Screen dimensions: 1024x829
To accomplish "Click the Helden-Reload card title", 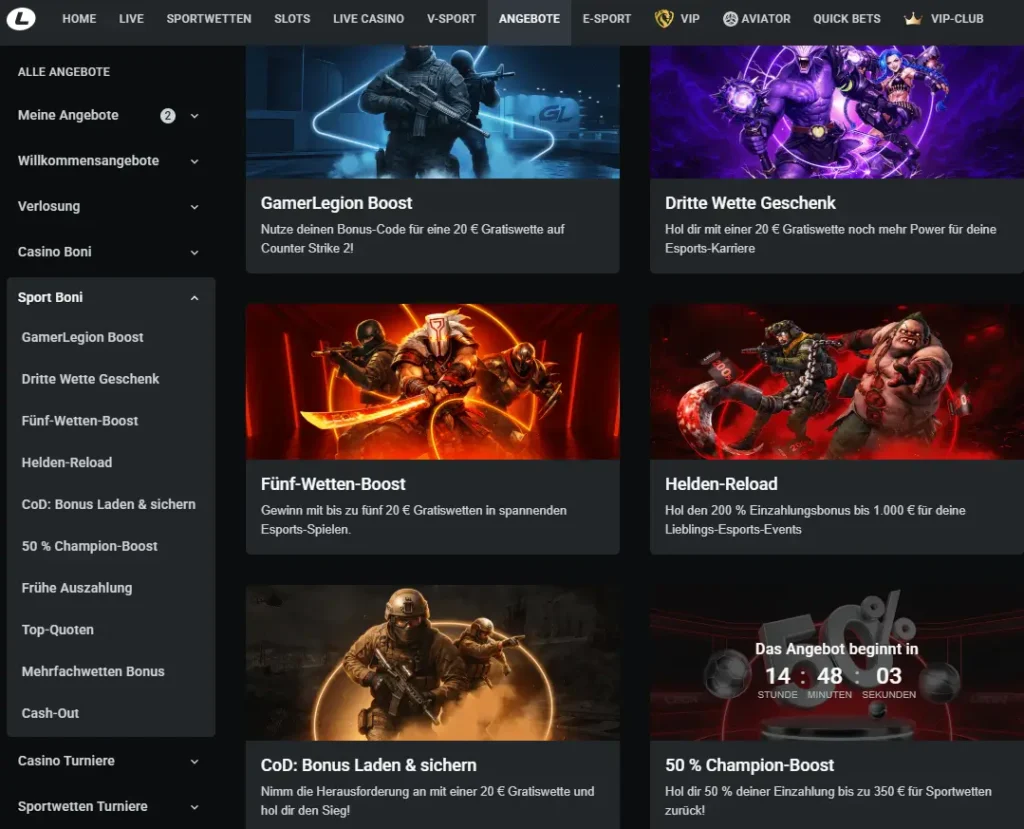I will click(721, 484).
